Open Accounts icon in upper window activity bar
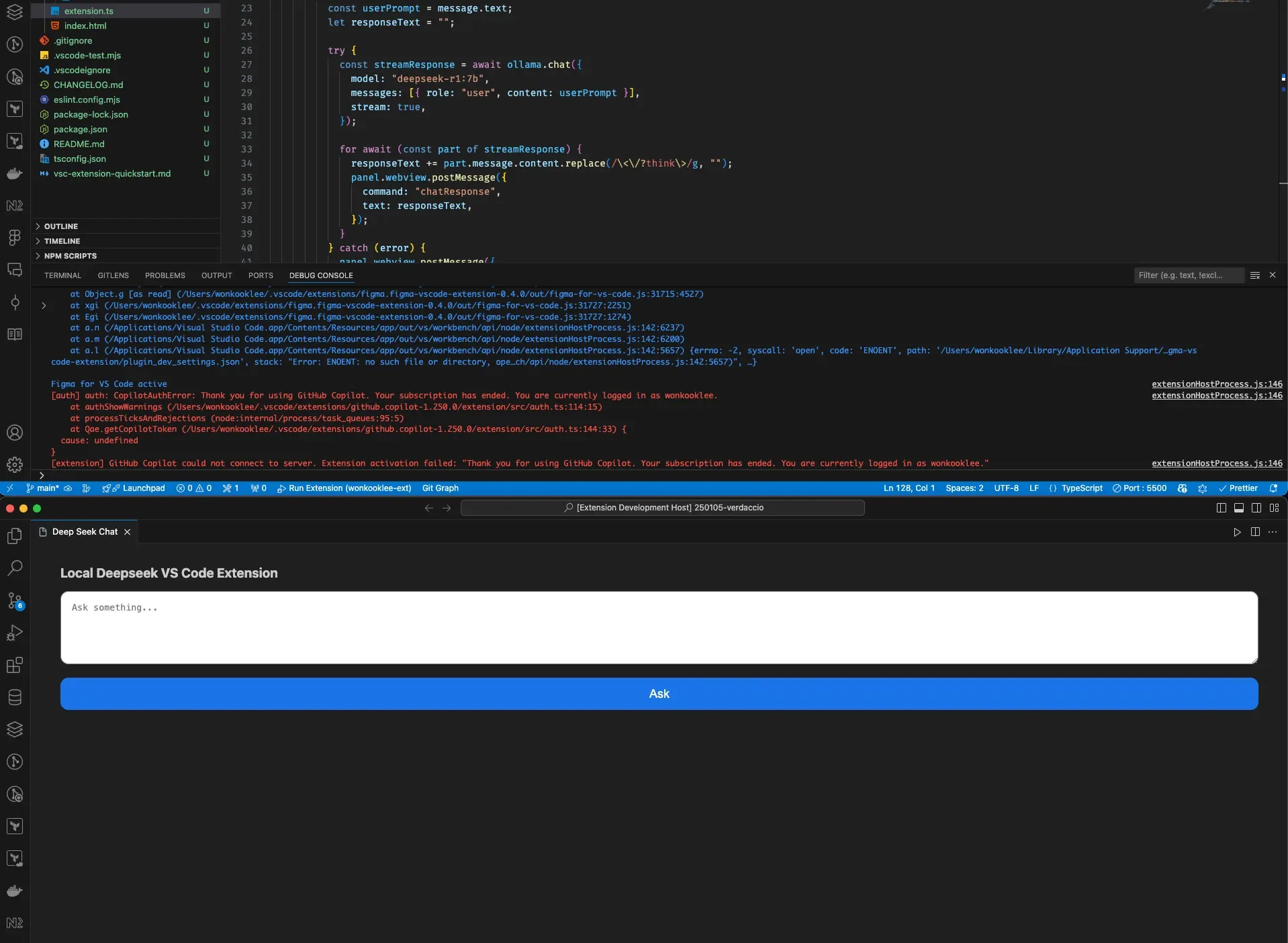The width and height of the screenshot is (1288, 943). coord(15,433)
